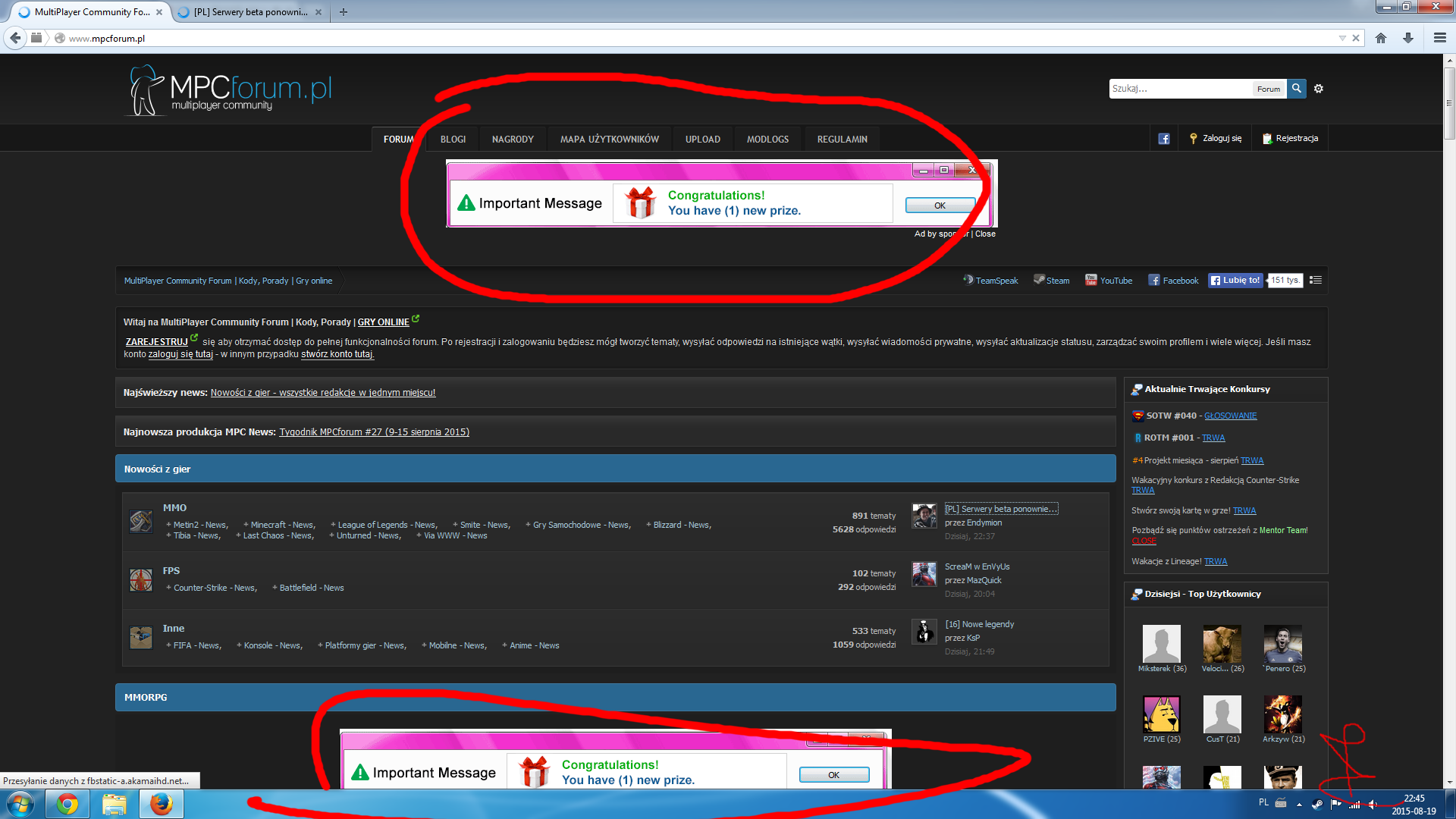
Task: Open the ScreaM w EnVyUs topic
Action: pyautogui.click(x=977, y=566)
